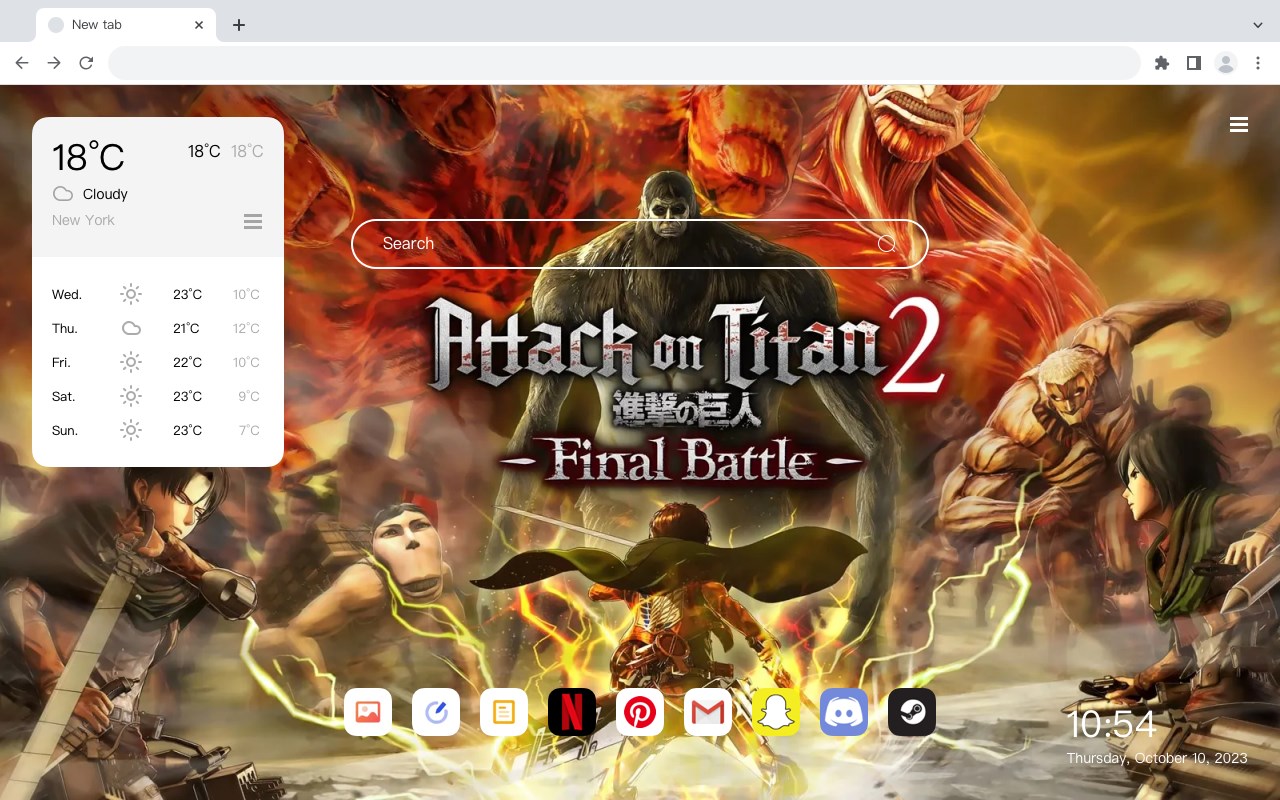The image size is (1280, 800).
Task: Click the Cloudy condition label
Action: [x=105, y=194]
